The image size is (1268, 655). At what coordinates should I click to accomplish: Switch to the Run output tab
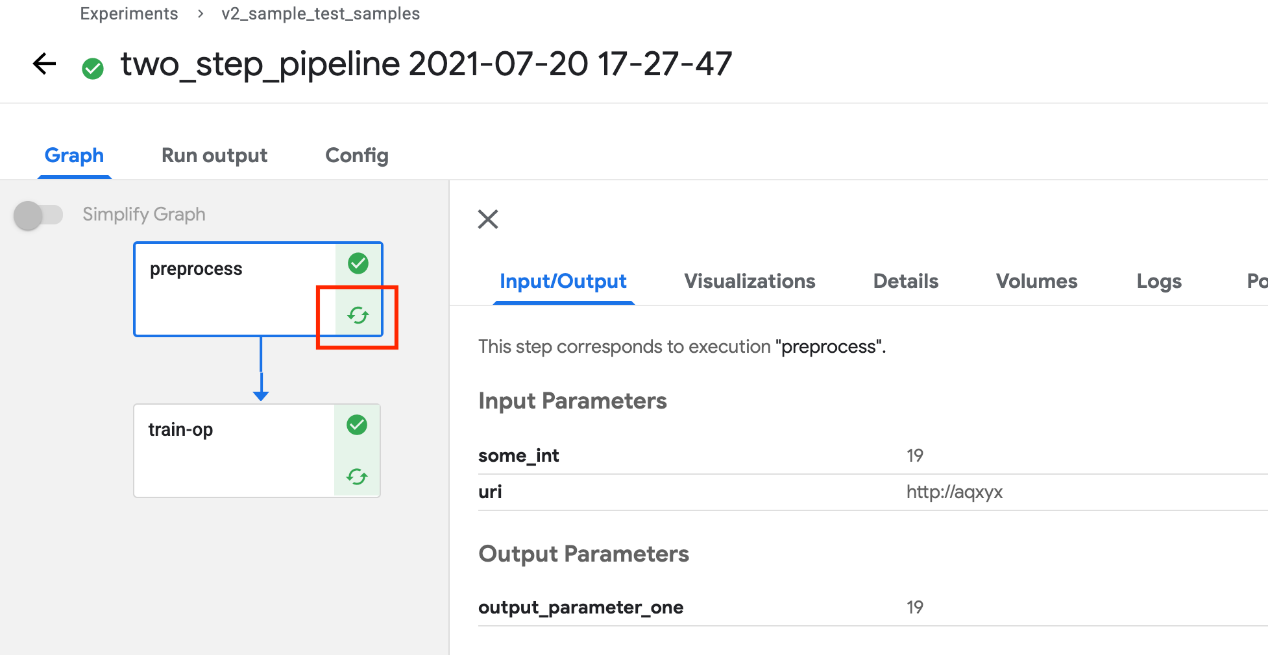[x=213, y=155]
